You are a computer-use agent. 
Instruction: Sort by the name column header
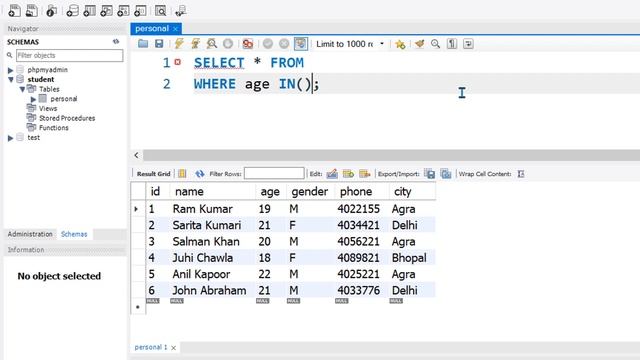212,191
